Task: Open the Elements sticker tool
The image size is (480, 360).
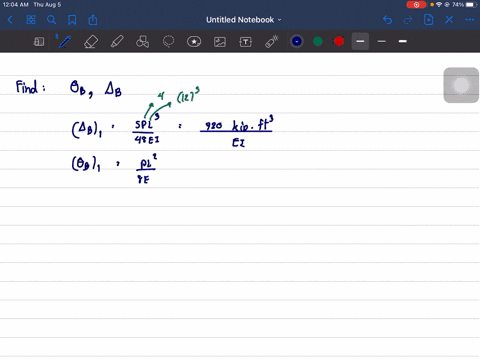Action: (x=194, y=42)
